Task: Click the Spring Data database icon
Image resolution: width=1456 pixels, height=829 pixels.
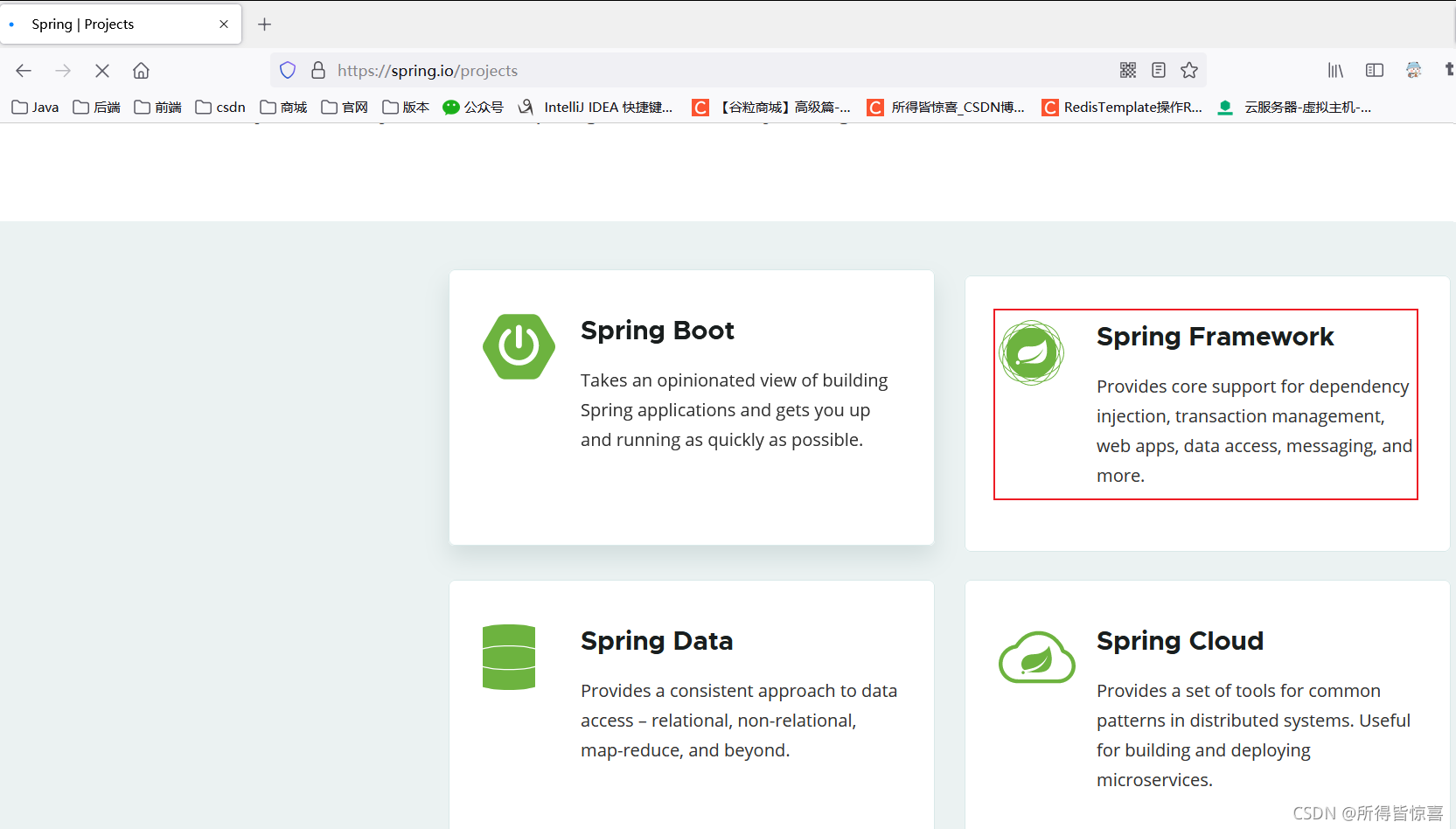Action: point(509,657)
